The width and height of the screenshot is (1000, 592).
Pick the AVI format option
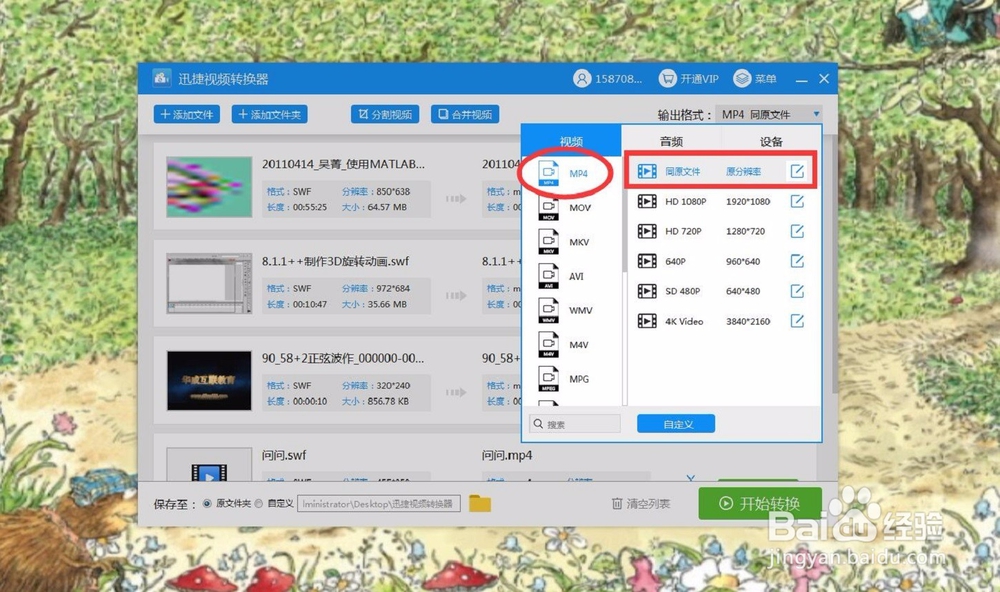tap(570, 275)
